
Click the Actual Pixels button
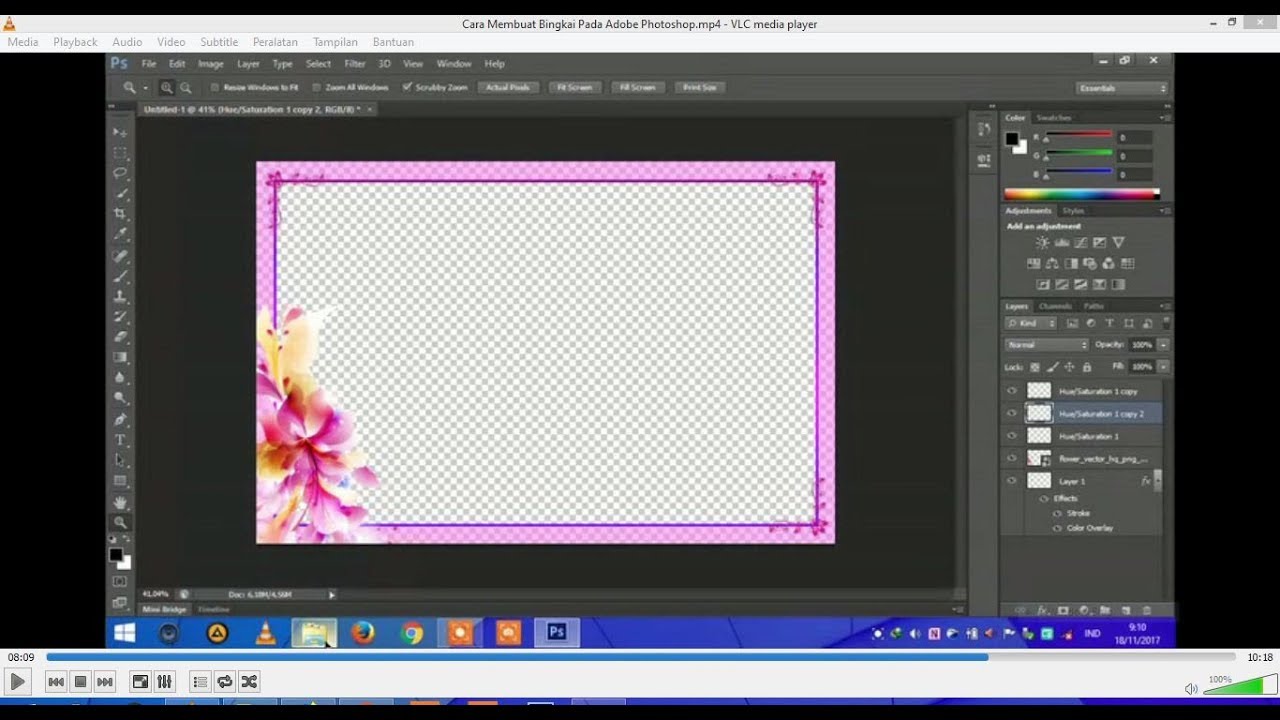click(x=507, y=88)
